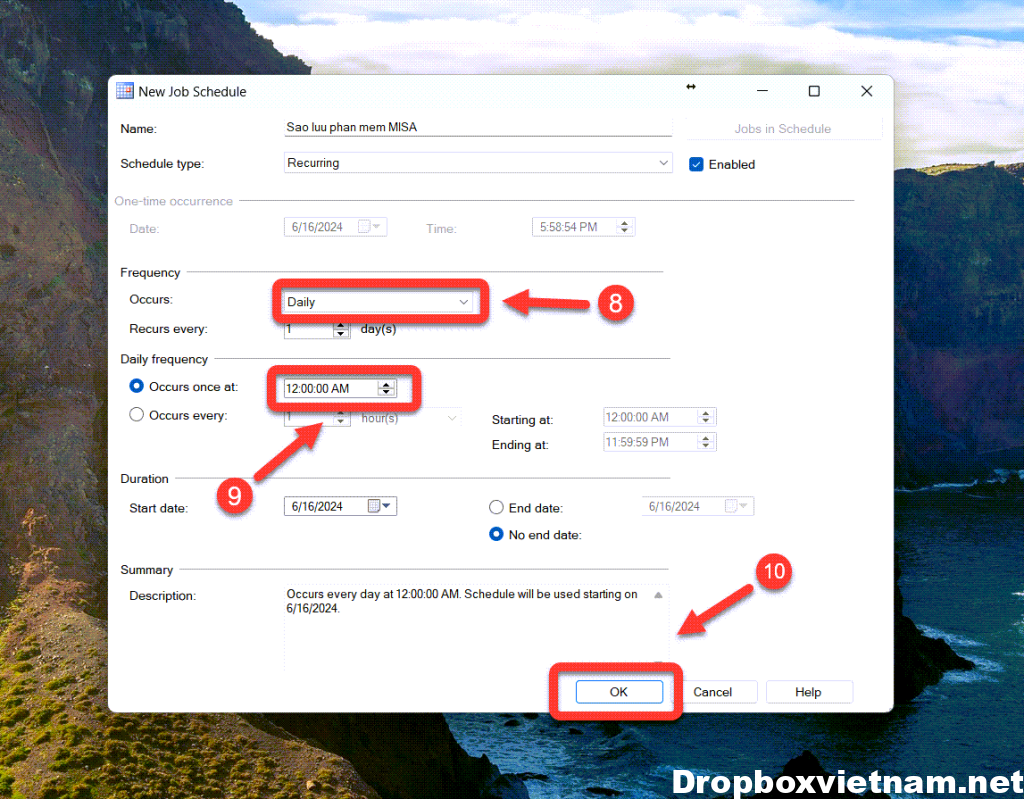Choose the No end date option
Screen dimensions: 1024x799
pyautogui.click(x=496, y=535)
